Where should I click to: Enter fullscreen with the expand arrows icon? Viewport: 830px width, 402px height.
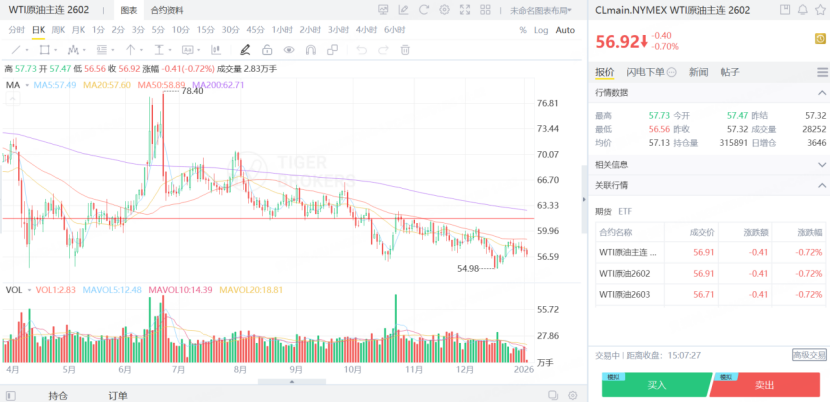(465, 10)
